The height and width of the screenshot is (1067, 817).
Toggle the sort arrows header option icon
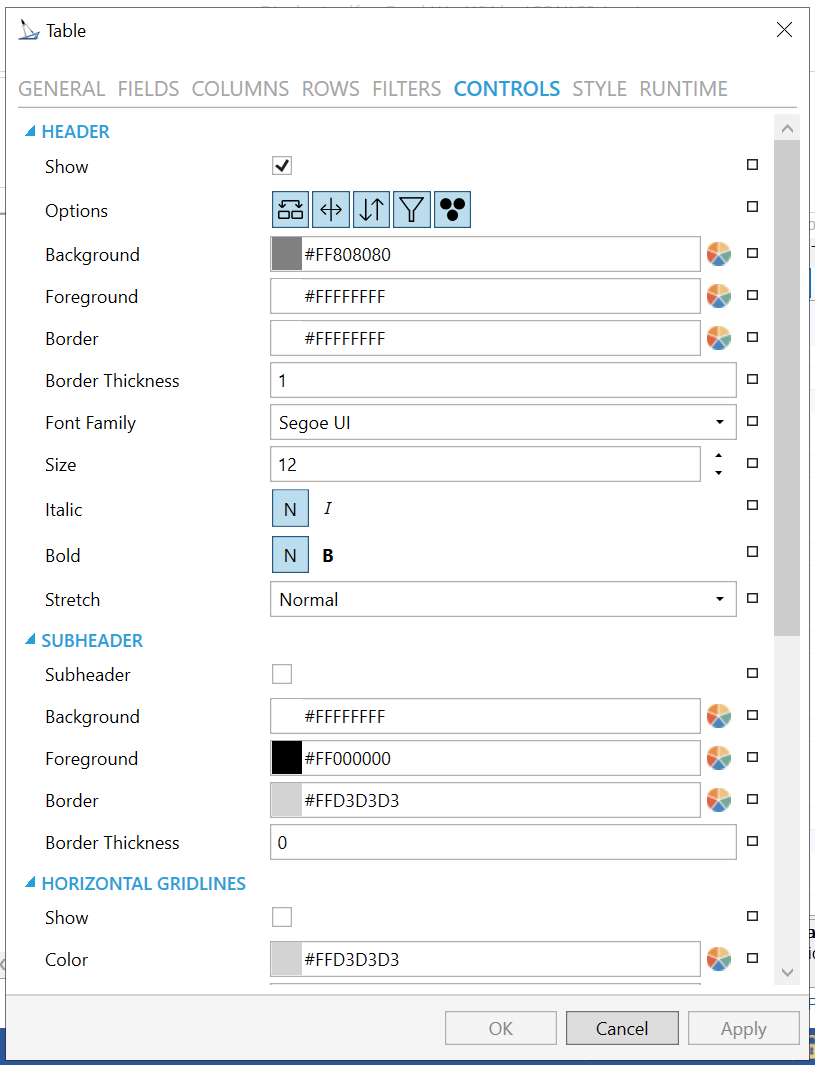(x=371, y=210)
